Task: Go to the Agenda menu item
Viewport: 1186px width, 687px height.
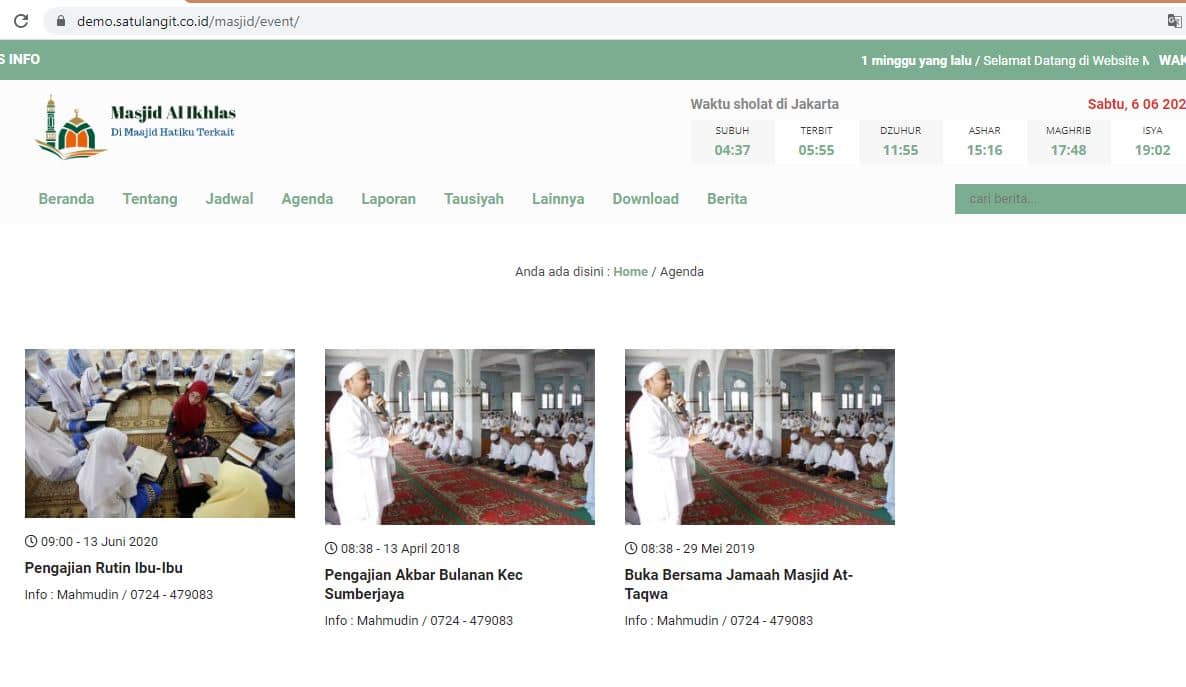Action: pos(307,199)
